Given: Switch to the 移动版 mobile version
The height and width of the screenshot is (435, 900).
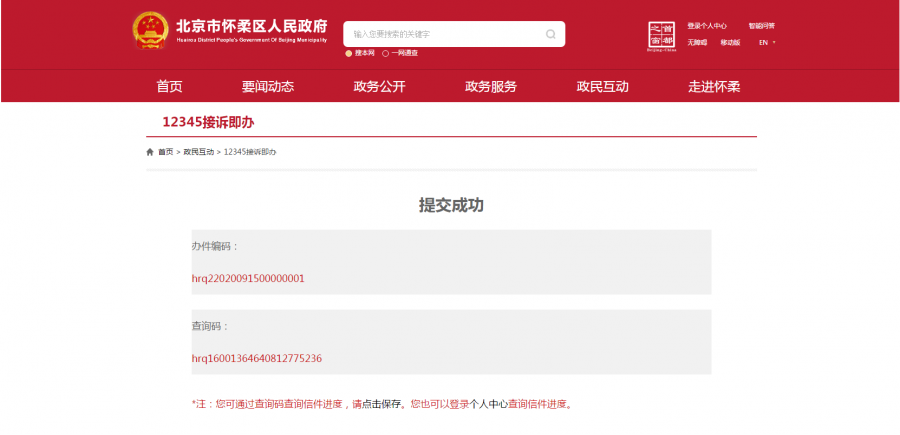Looking at the screenshot, I should pos(730,42).
